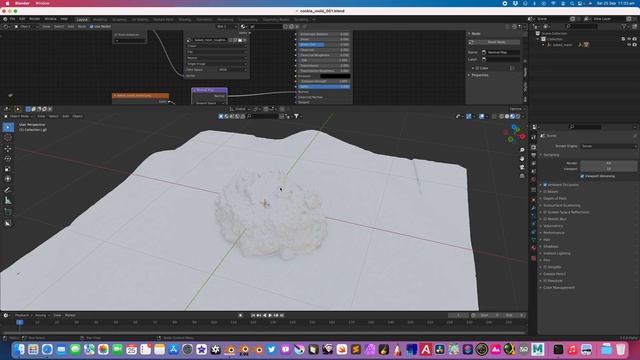Open the viewport Options button

(x=517, y=109)
